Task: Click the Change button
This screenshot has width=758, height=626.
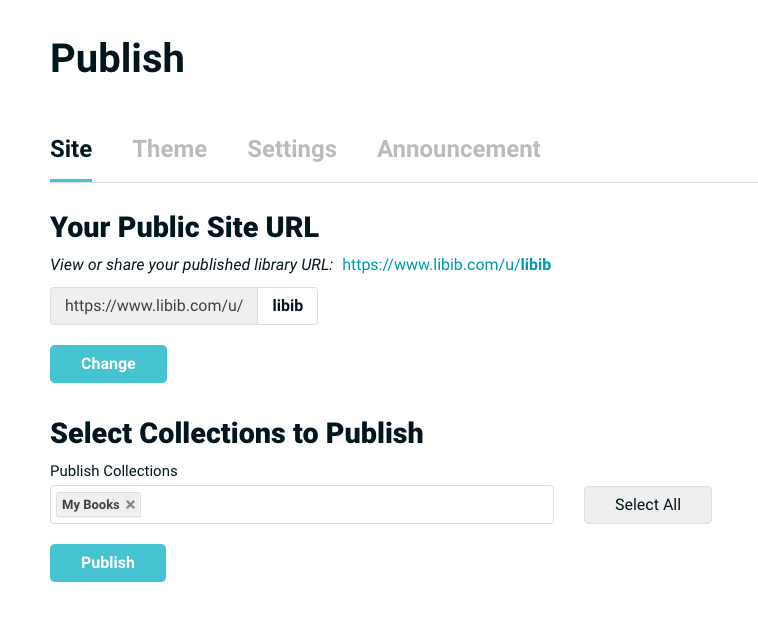Action: coord(108,364)
